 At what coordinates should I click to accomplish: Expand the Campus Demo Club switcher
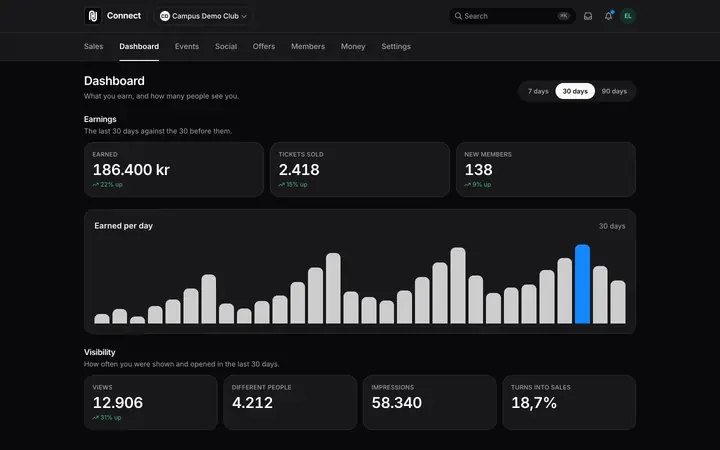203,16
